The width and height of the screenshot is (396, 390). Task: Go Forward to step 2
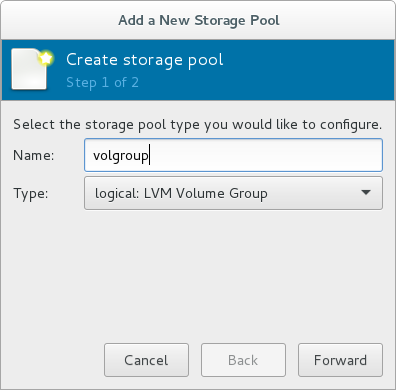click(x=340, y=360)
